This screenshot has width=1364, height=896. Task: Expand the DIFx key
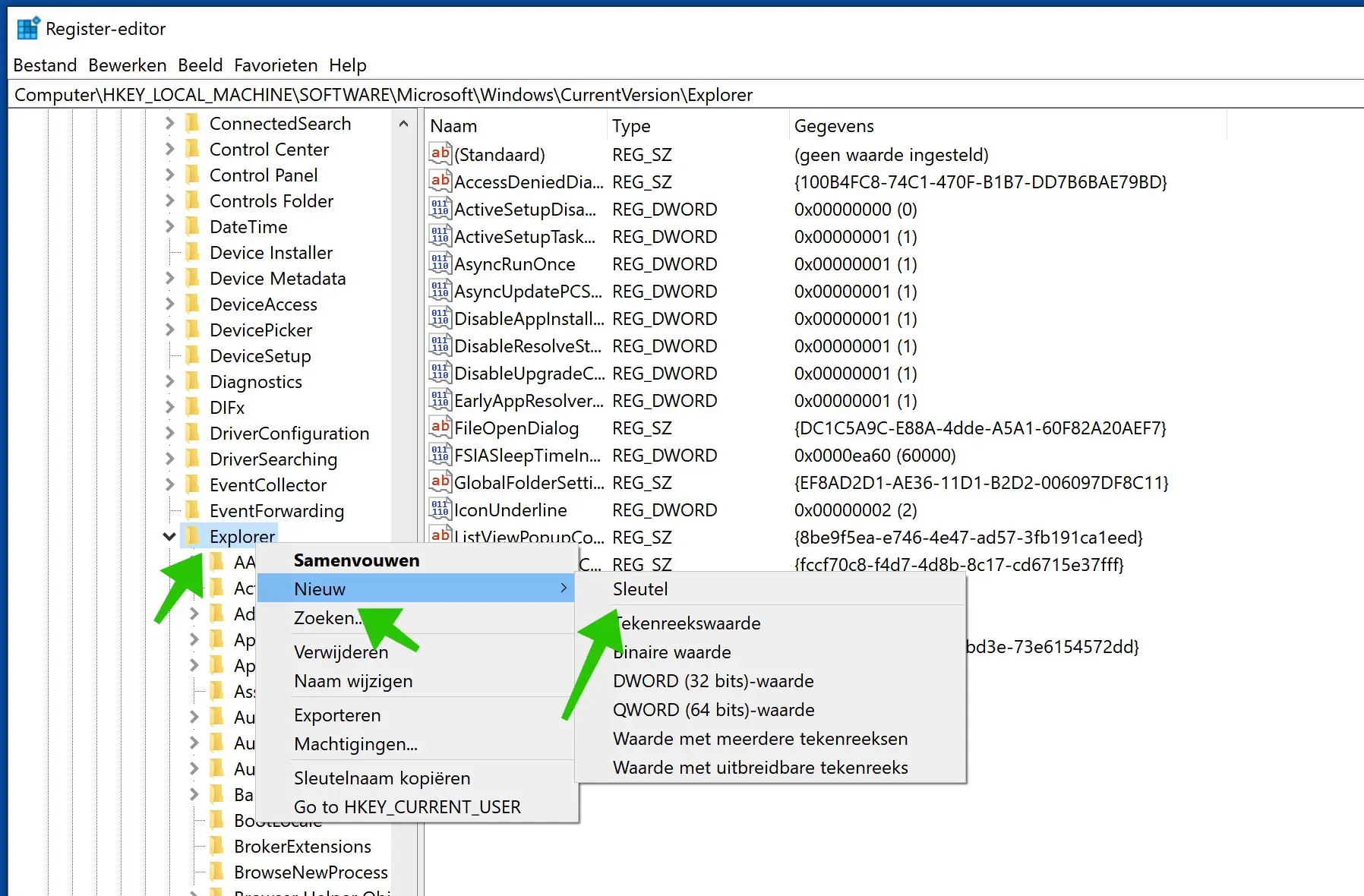pos(169,407)
